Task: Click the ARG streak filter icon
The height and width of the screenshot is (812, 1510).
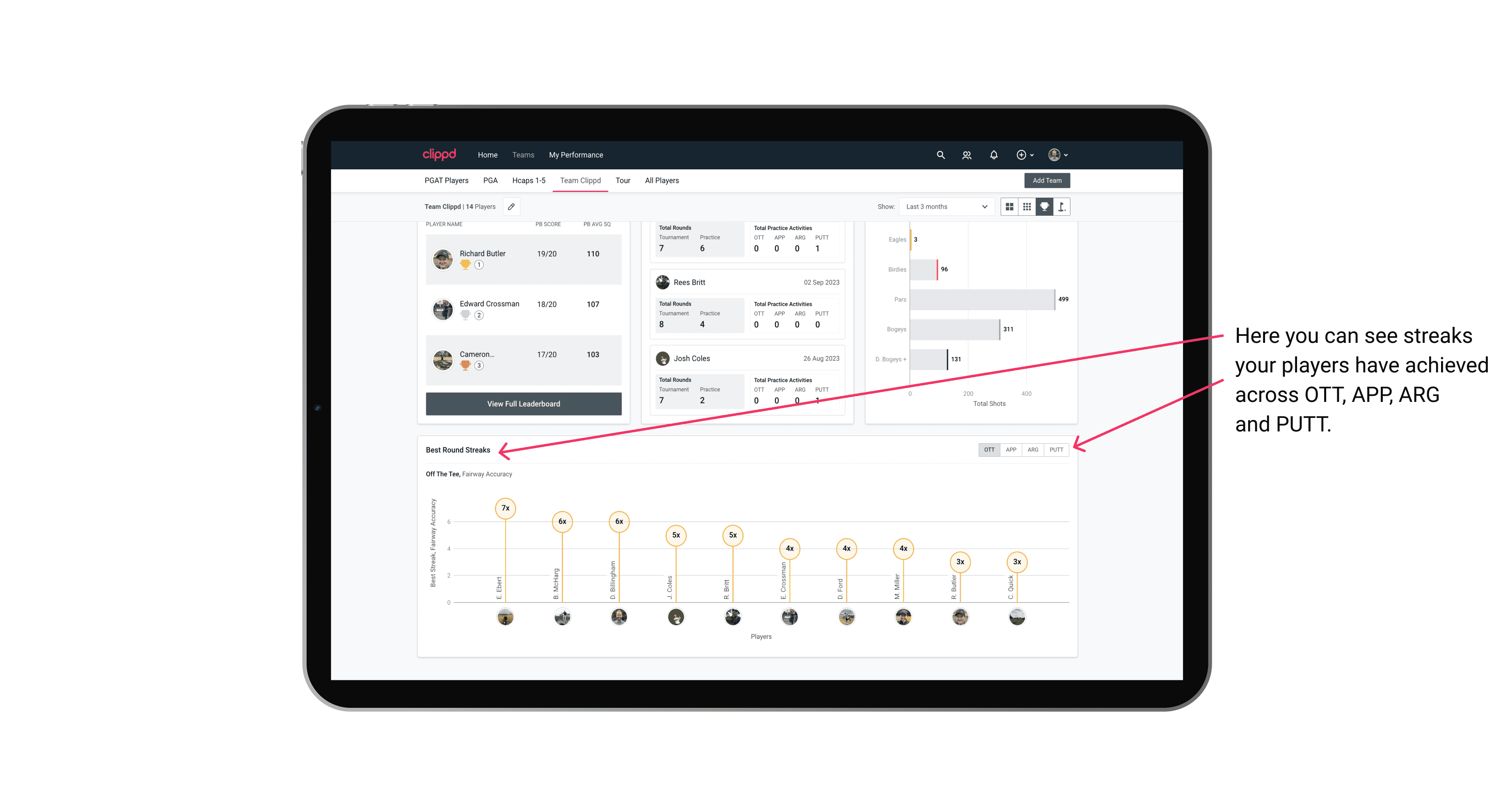Action: [1033, 450]
